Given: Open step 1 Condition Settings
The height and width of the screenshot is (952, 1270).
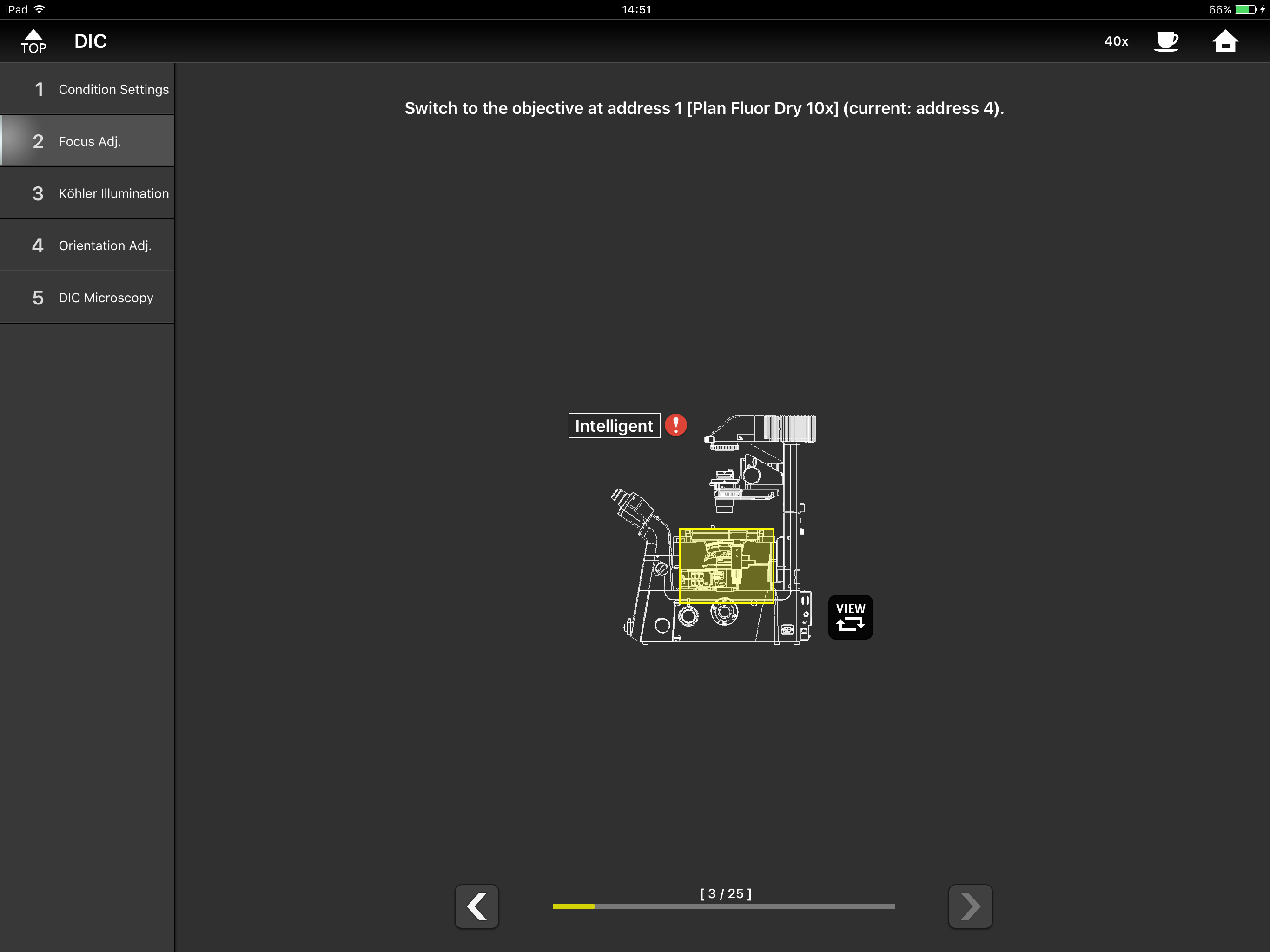Looking at the screenshot, I should [x=86, y=89].
